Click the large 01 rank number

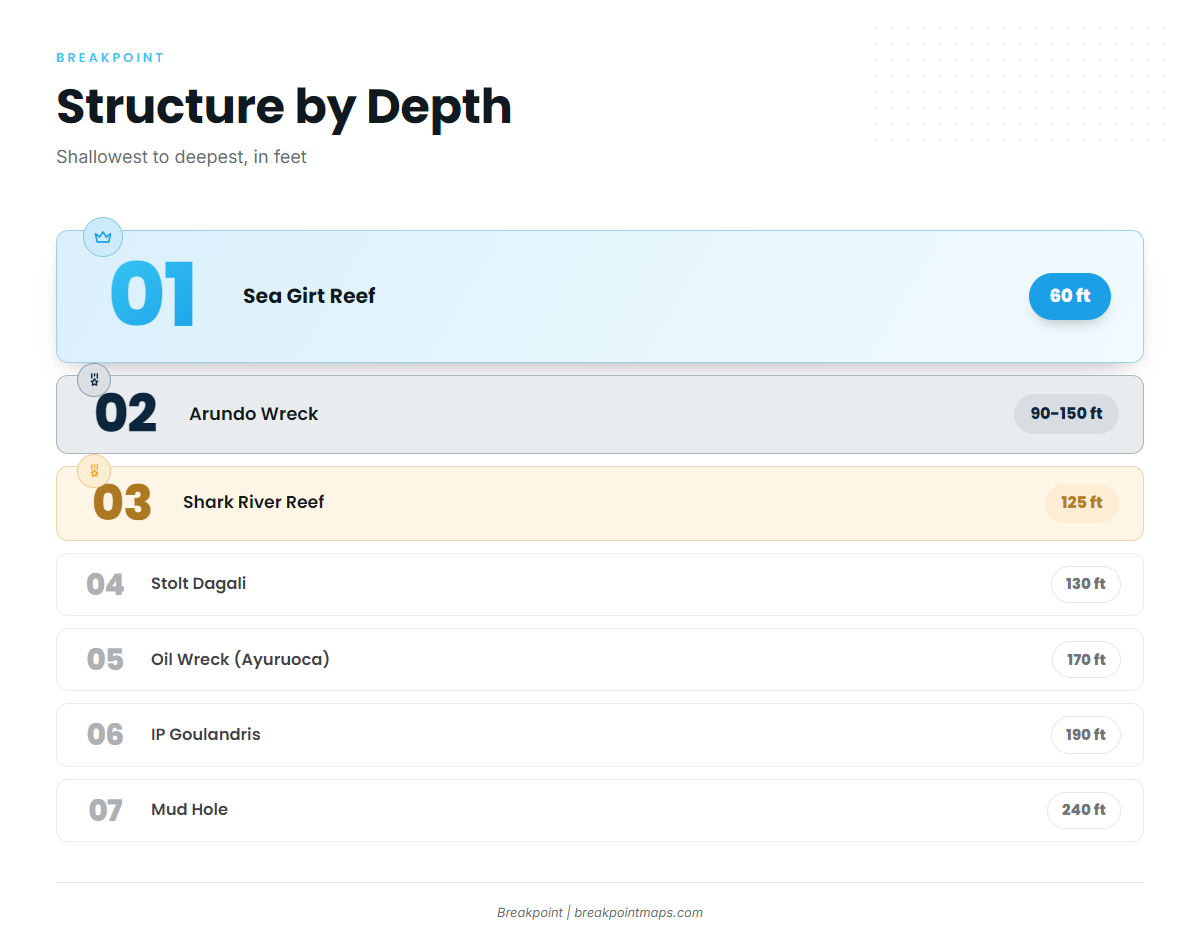click(153, 296)
